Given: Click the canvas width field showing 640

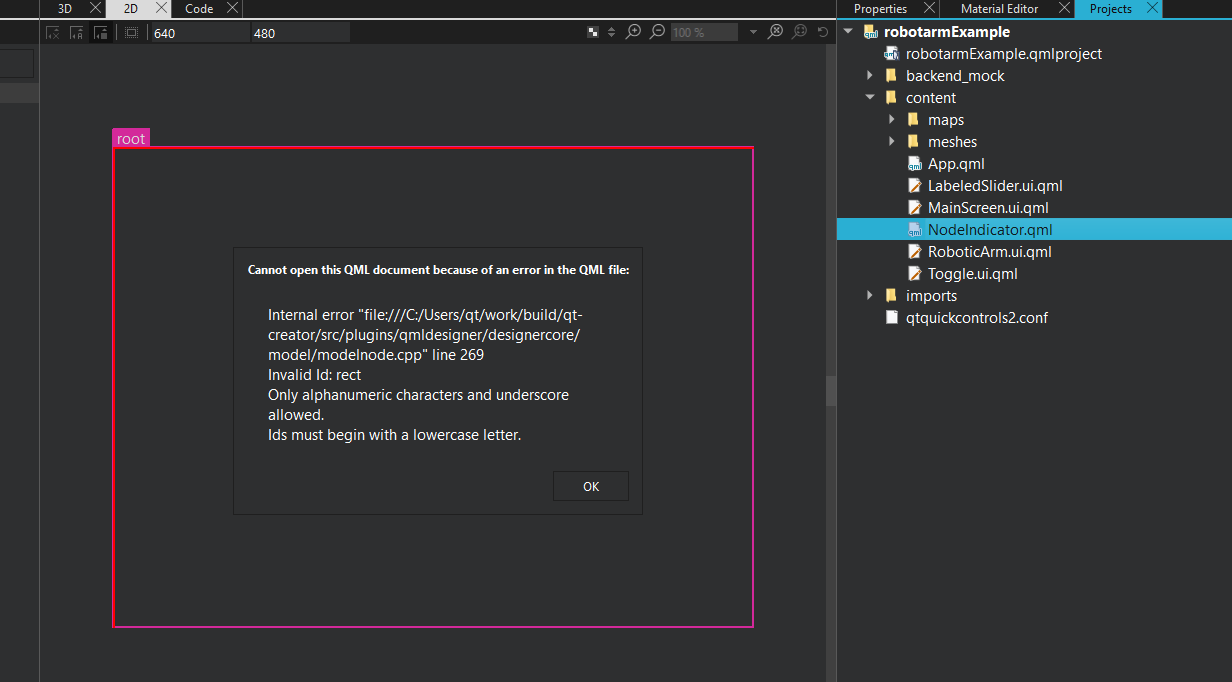Looking at the screenshot, I should click(x=198, y=33).
